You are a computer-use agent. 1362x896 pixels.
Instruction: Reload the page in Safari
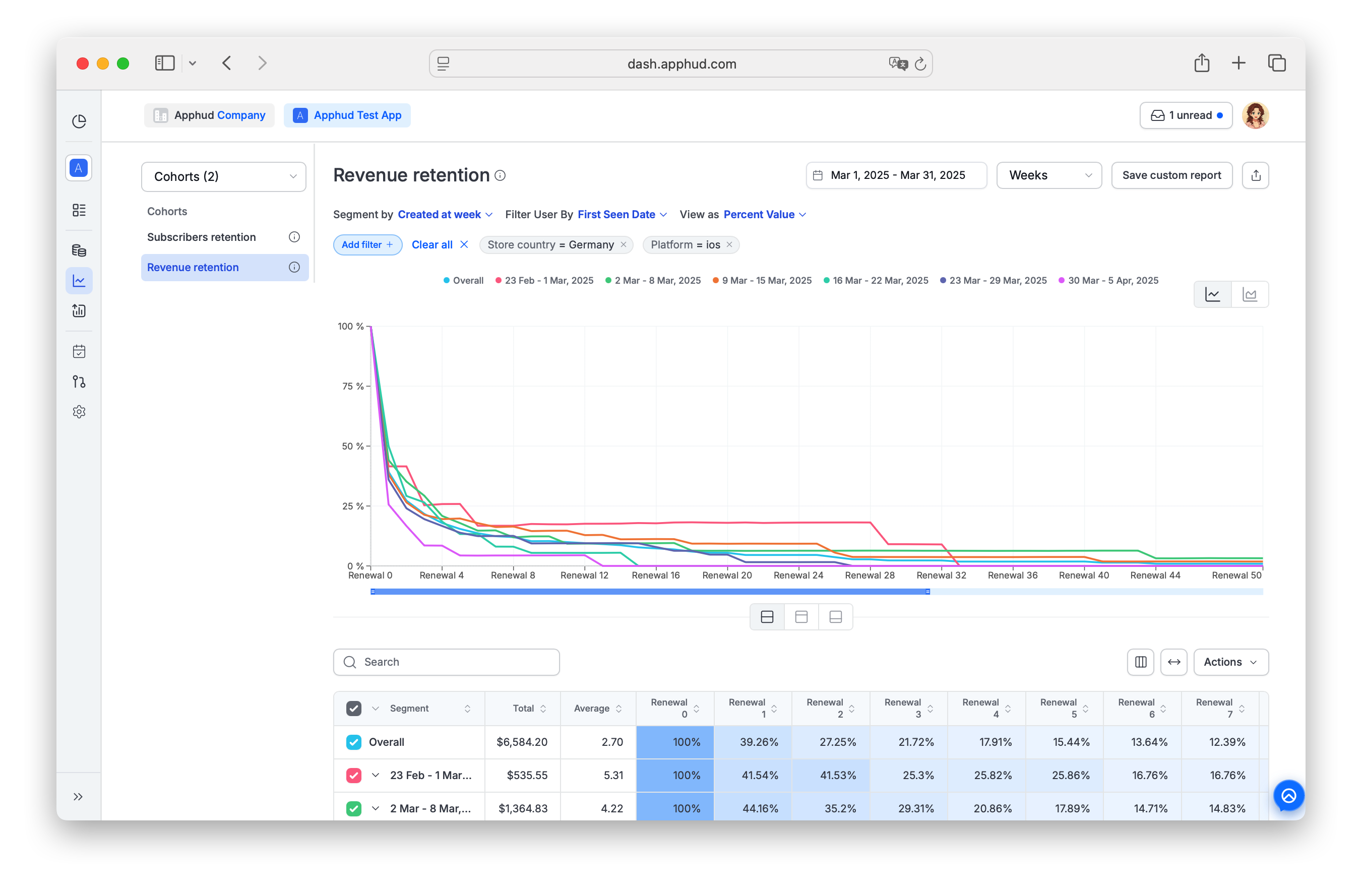pyautogui.click(x=920, y=64)
